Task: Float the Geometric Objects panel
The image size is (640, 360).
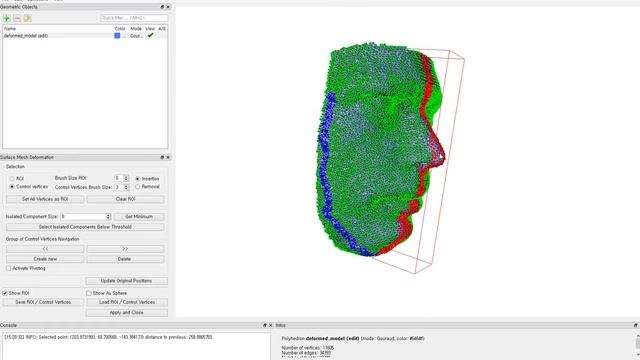Action: coord(162,7)
